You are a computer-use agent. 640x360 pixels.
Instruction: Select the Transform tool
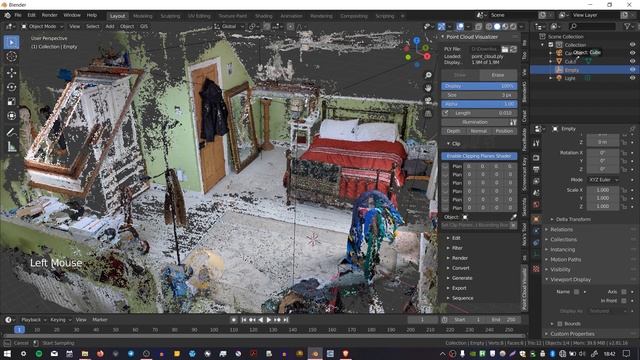coord(11,116)
